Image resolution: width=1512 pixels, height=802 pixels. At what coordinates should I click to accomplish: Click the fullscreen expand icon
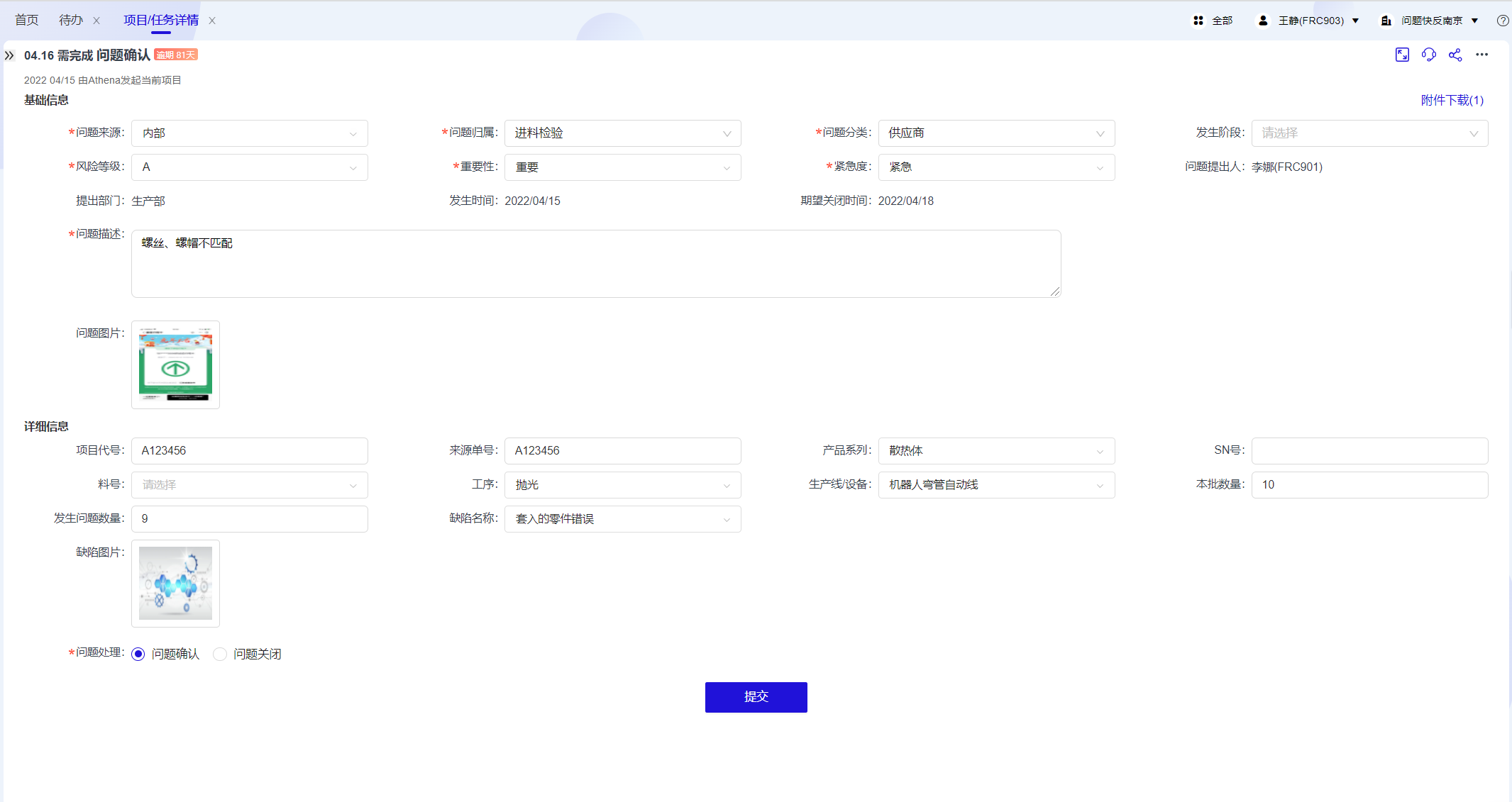[x=1402, y=55]
